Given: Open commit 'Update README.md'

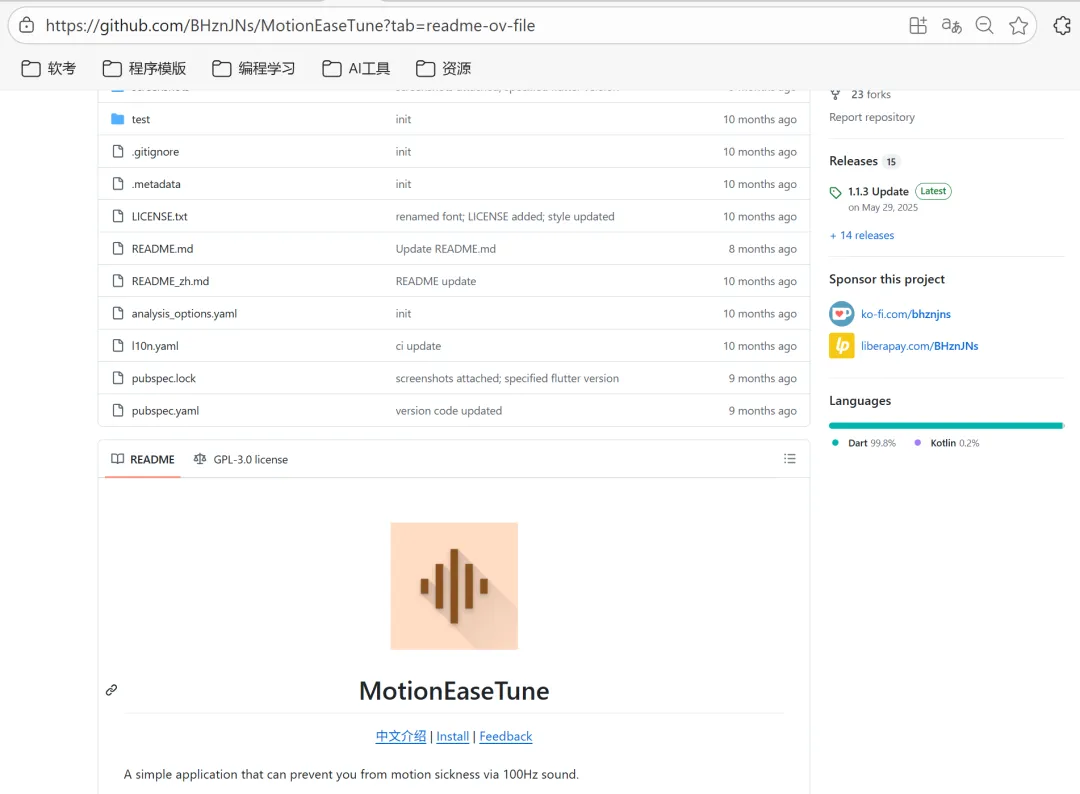Looking at the screenshot, I should [446, 249].
